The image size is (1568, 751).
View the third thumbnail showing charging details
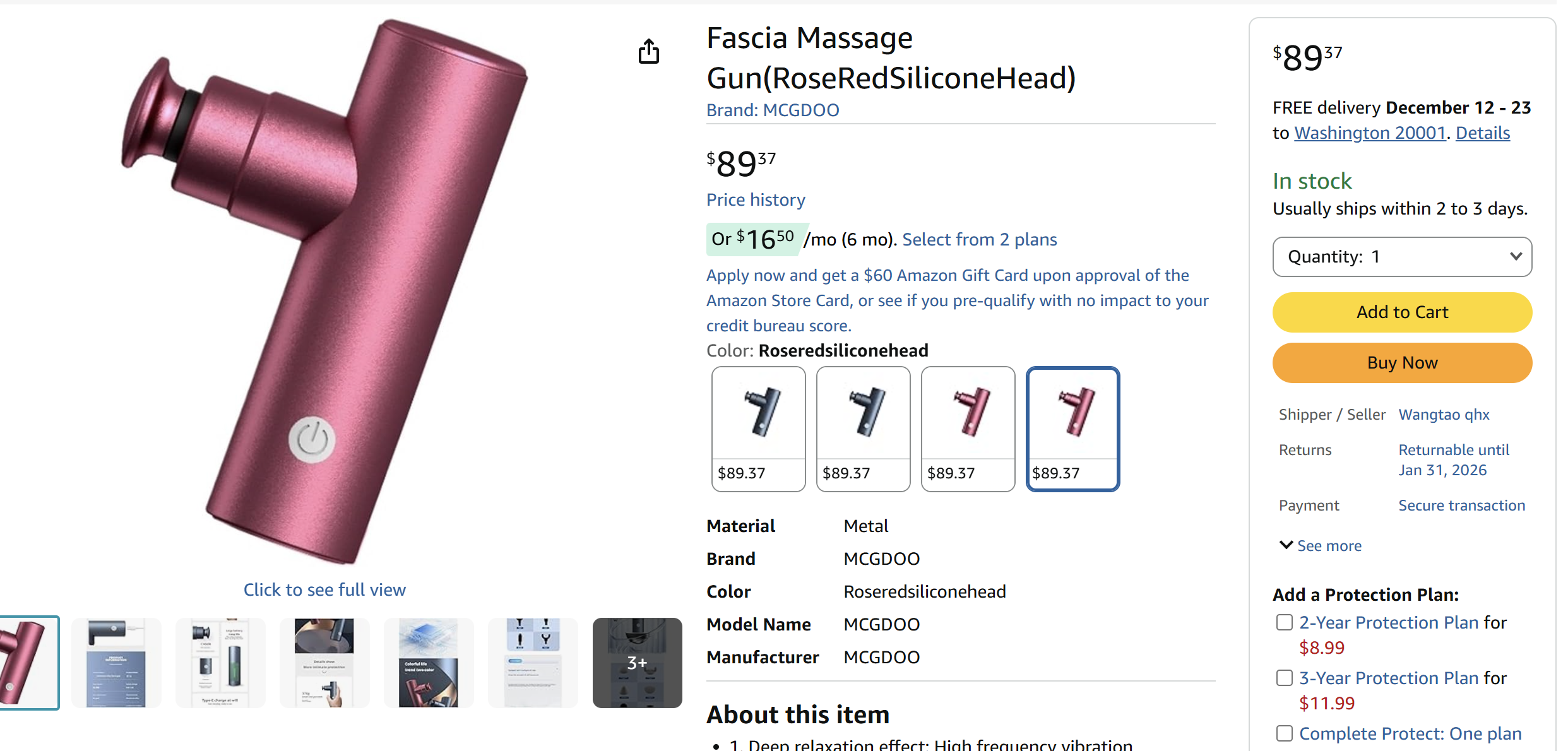coord(220,663)
